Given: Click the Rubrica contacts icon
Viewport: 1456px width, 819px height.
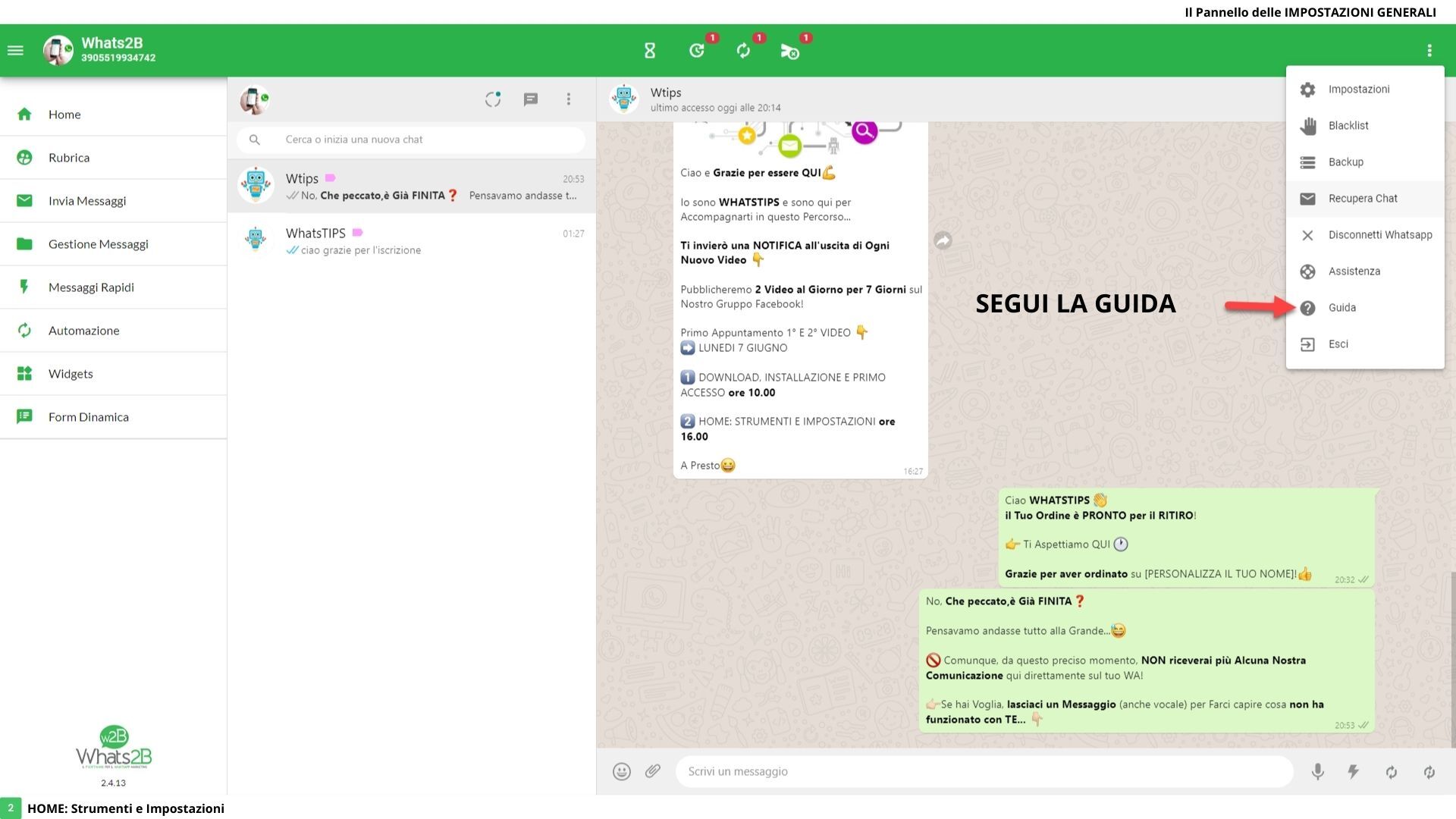Looking at the screenshot, I should [24, 158].
